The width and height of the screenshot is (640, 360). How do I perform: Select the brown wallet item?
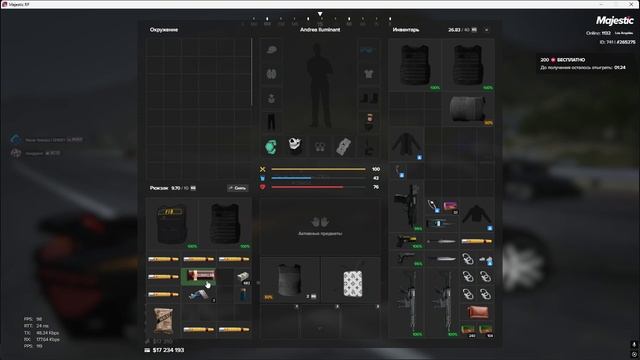click(477, 312)
